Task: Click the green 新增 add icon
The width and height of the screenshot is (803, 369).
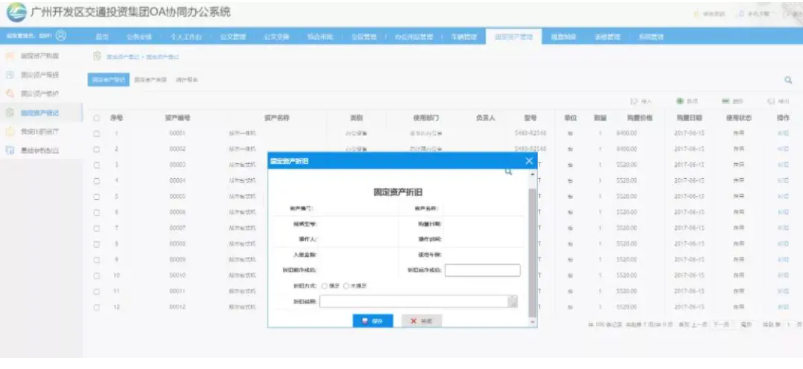Action: [x=680, y=101]
